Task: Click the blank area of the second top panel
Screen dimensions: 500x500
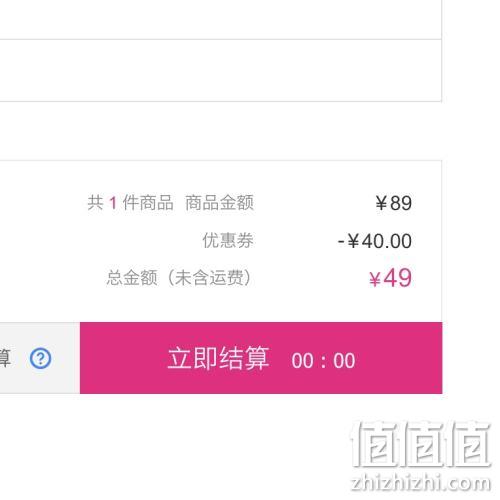Action: [x=221, y=70]
